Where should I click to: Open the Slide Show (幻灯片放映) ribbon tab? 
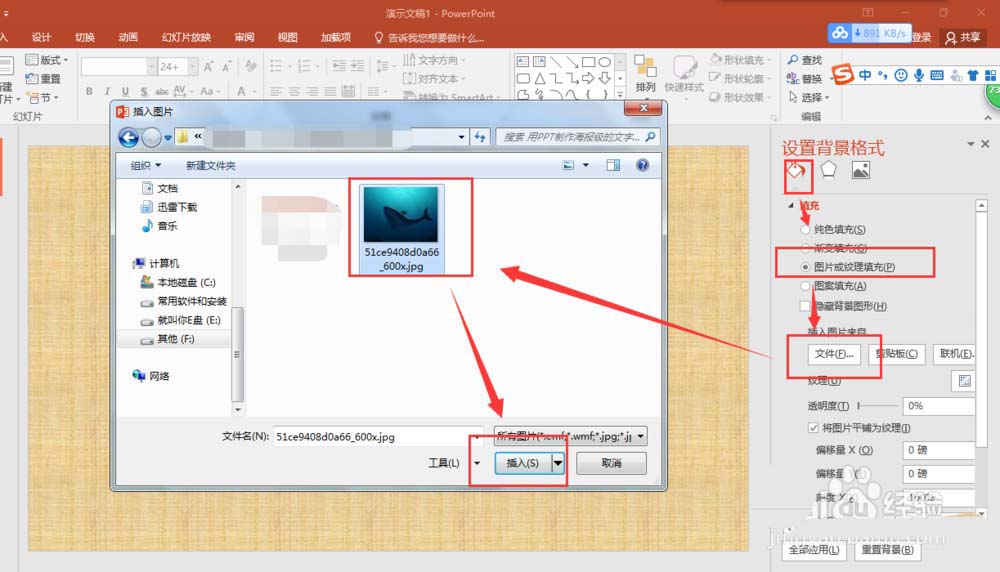coord(186,38)
